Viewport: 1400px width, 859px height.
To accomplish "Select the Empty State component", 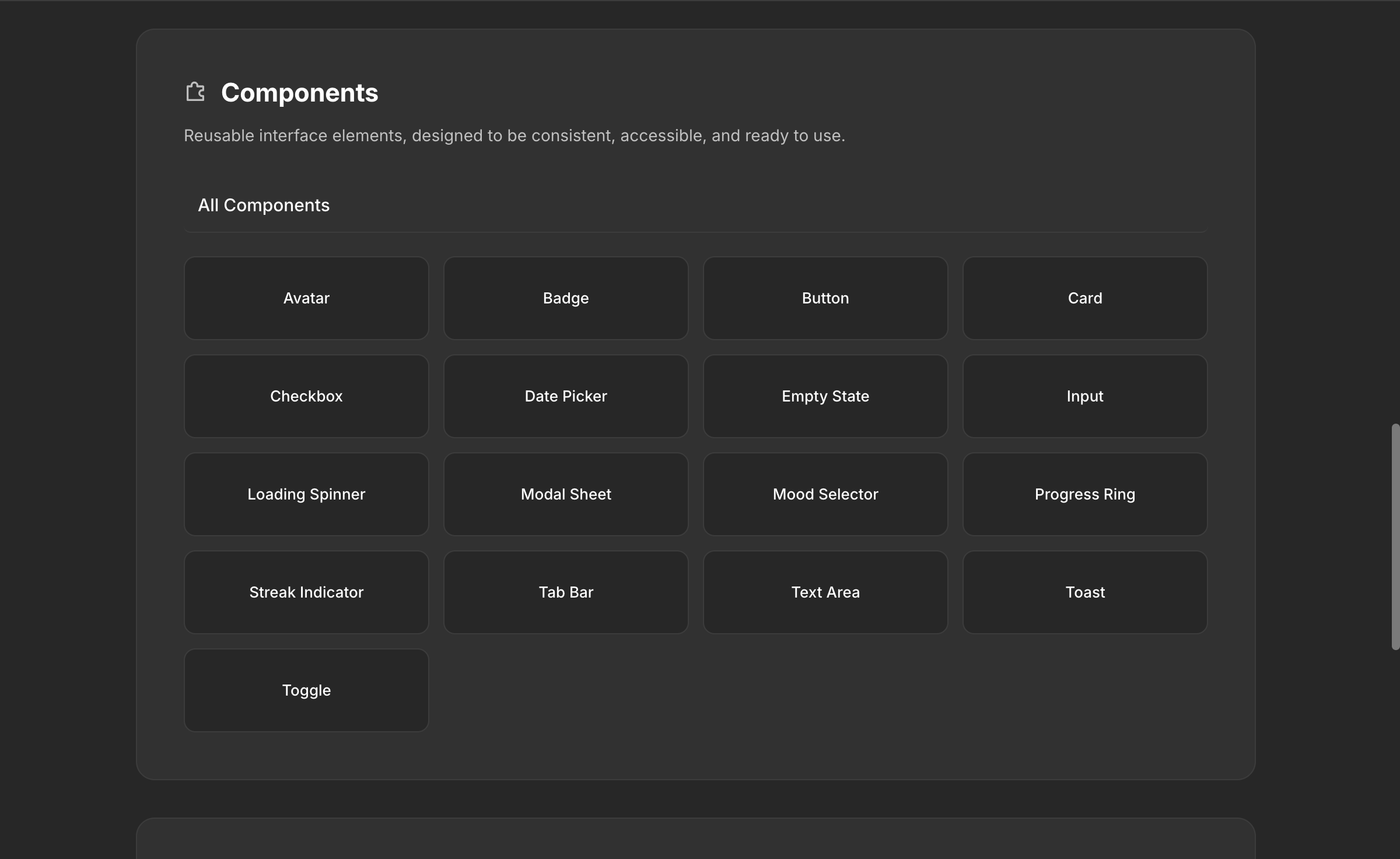I will (x=824, y=396).
